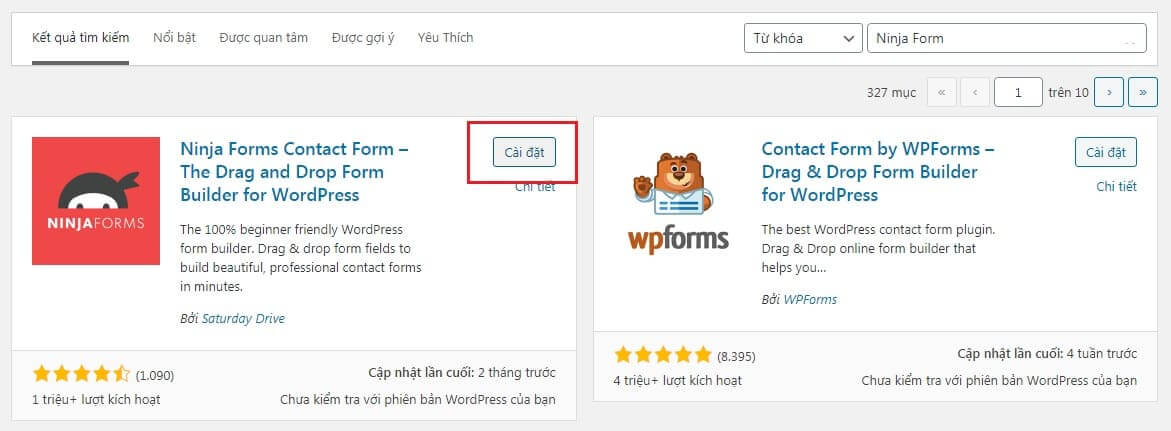Open the Được quan tâm tab
Image resolution: width=1171 pixels, height=431 pixels.
264,37
